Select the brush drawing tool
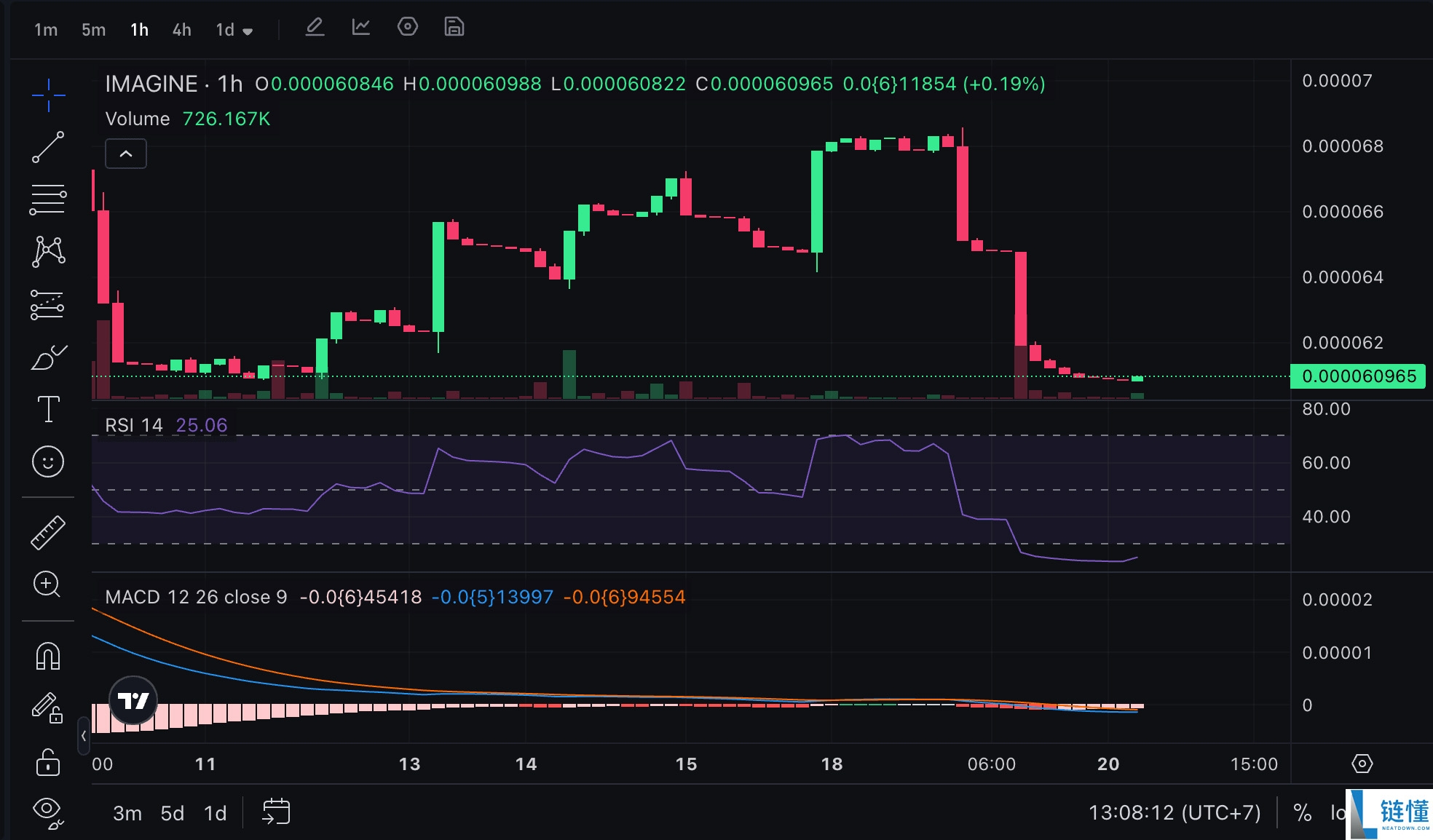 click(x=48, y=357)
